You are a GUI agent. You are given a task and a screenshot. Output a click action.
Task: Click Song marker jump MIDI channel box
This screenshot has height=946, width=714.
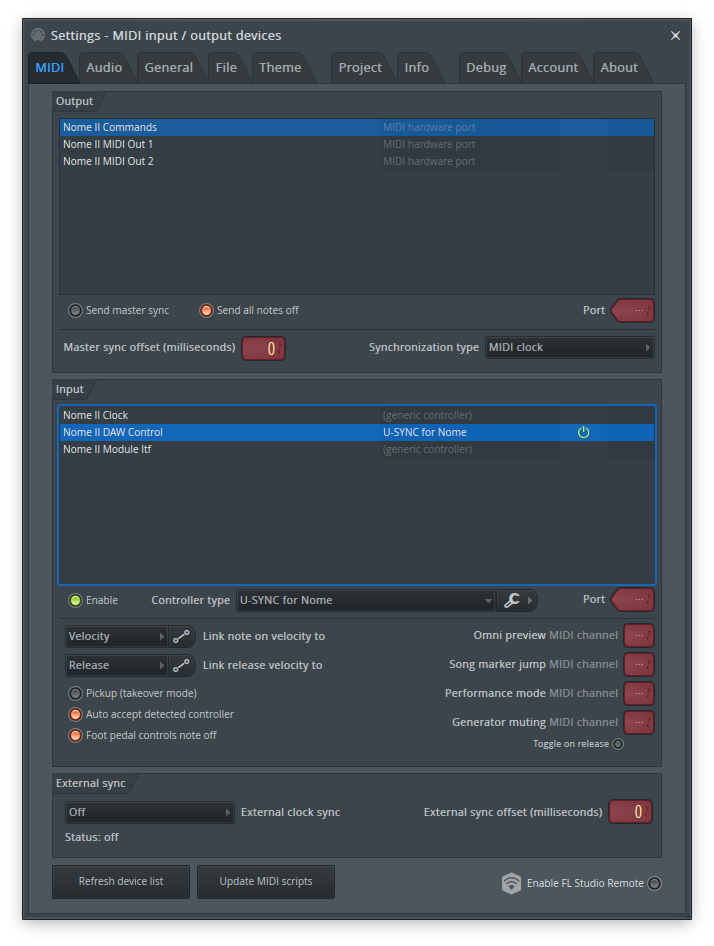coord(639,664)
